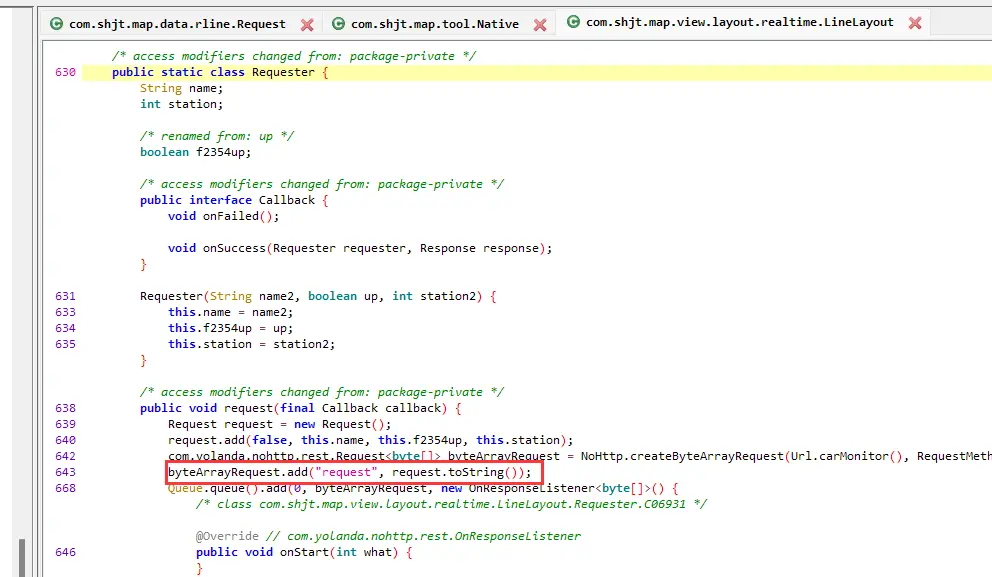The image size is (992, 577).
Task: Click the Requester class name declaration
Action: pos(283,72)
